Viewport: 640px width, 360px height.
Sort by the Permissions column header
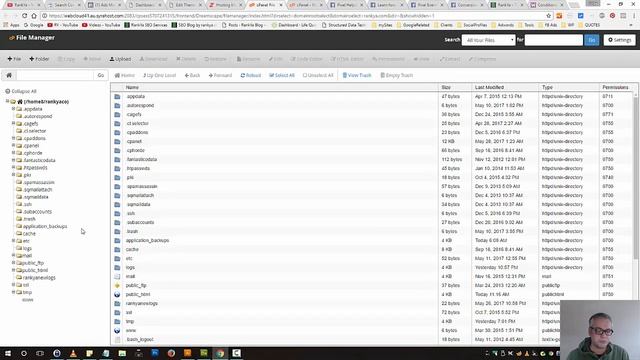point(615,87)
